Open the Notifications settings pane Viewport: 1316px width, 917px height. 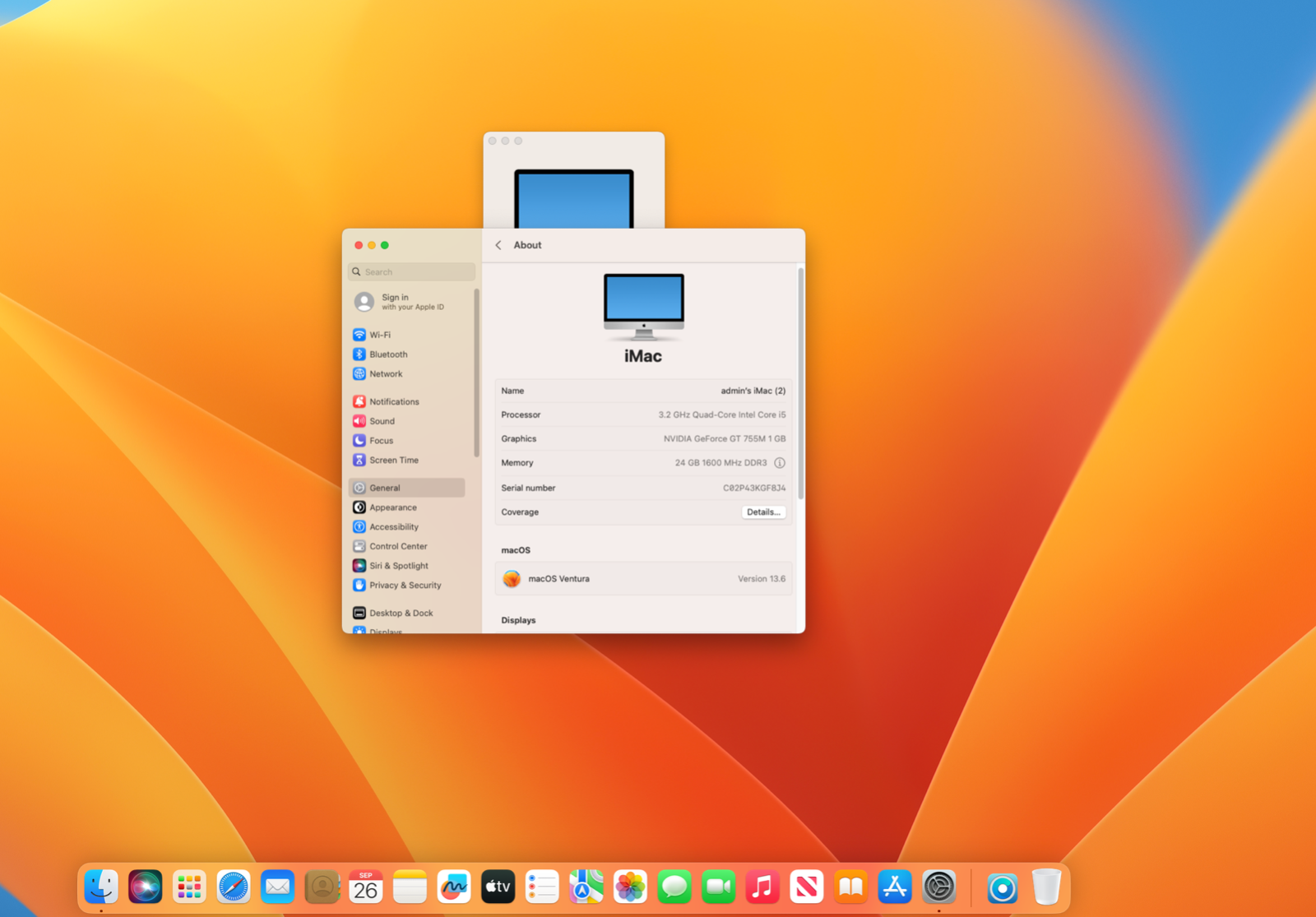[406, 401]
